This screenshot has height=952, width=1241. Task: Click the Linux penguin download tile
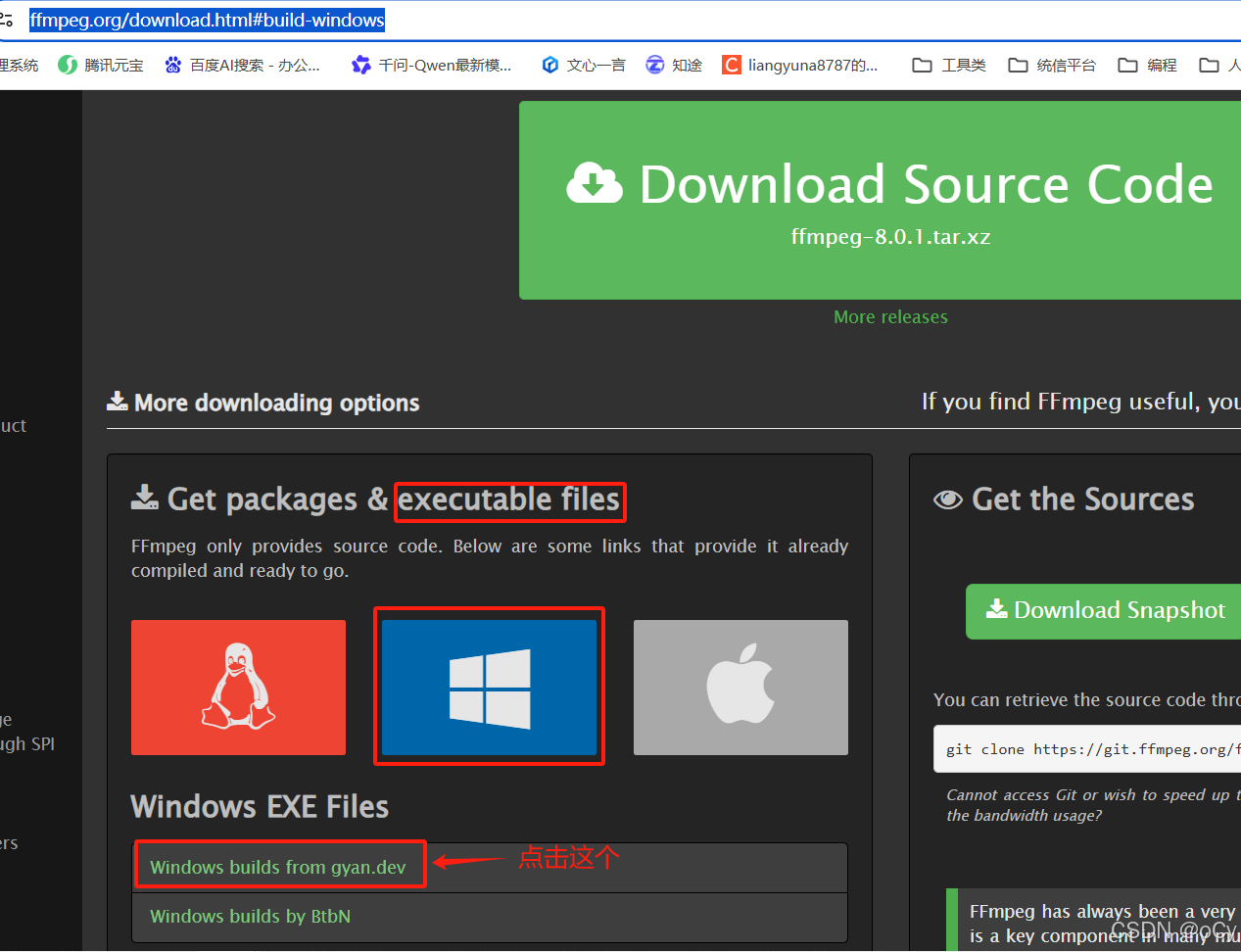238,688
